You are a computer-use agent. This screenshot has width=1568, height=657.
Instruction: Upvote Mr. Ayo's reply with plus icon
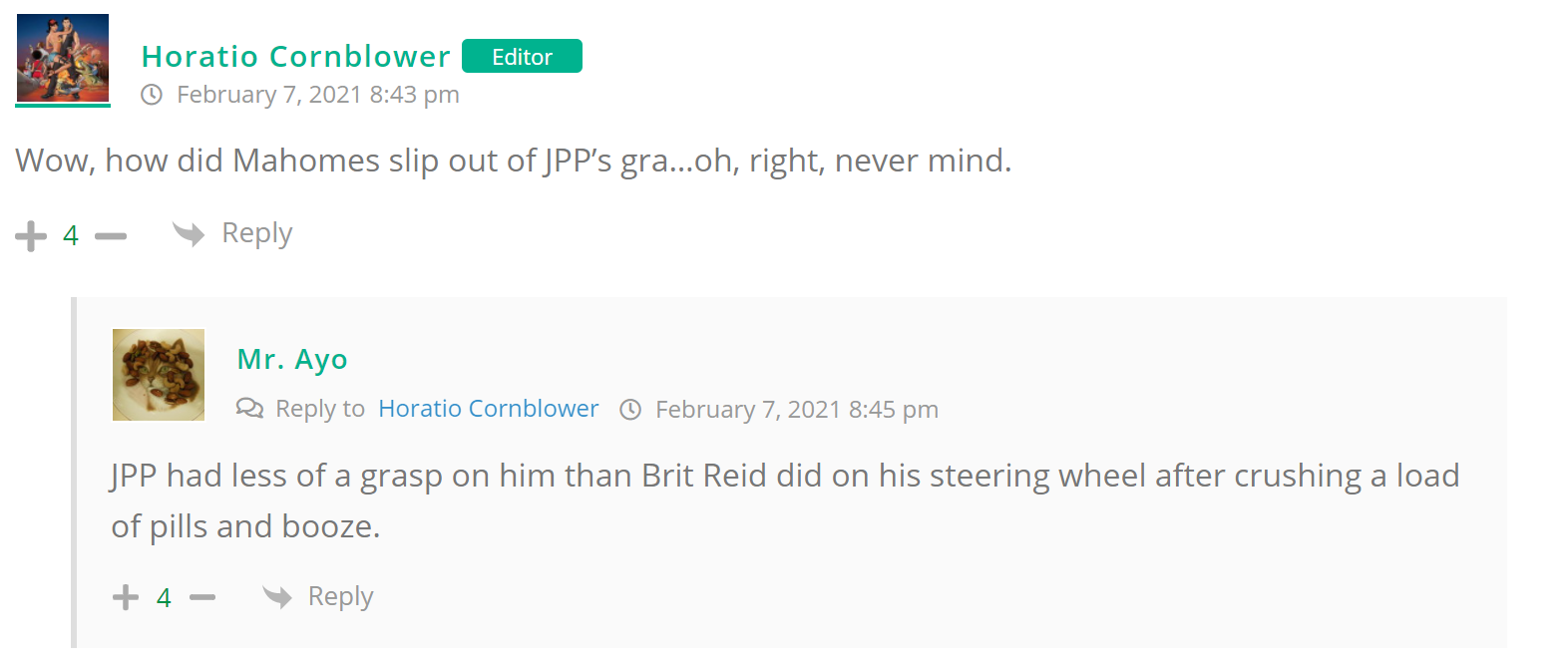[126, 597]
